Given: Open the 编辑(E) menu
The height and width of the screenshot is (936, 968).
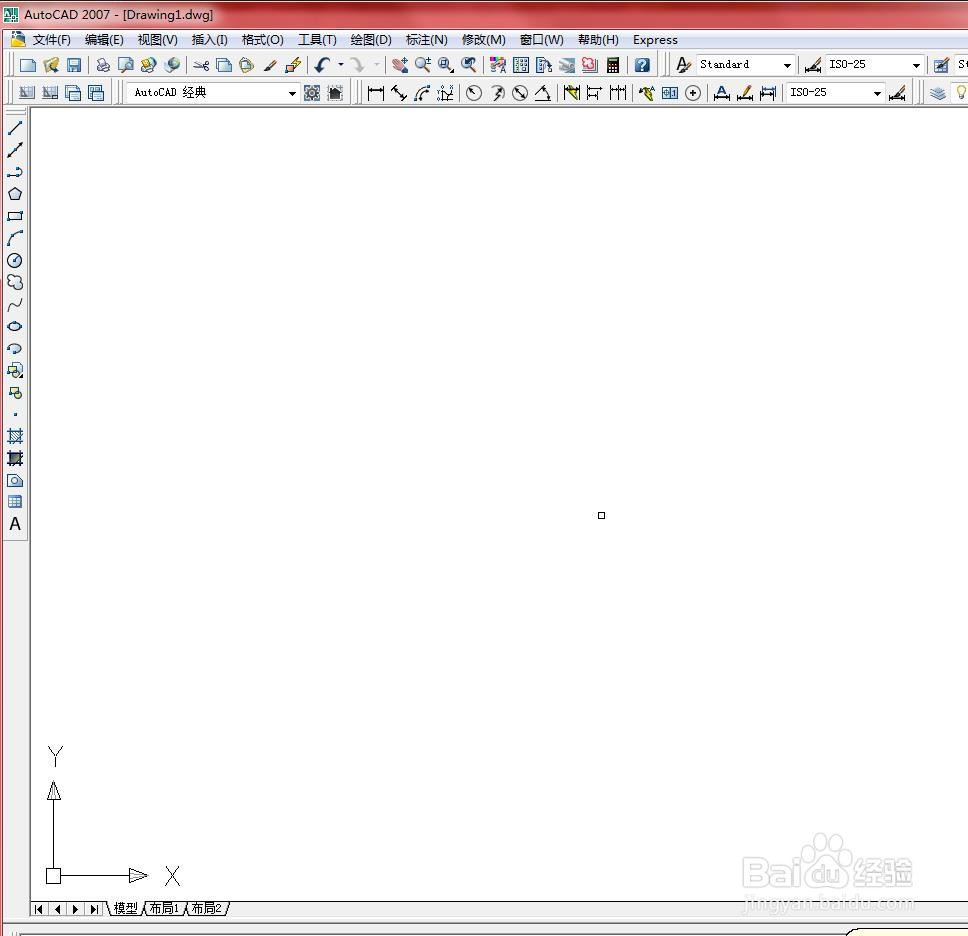Looking at the screenshot, I should pos(104,40).
